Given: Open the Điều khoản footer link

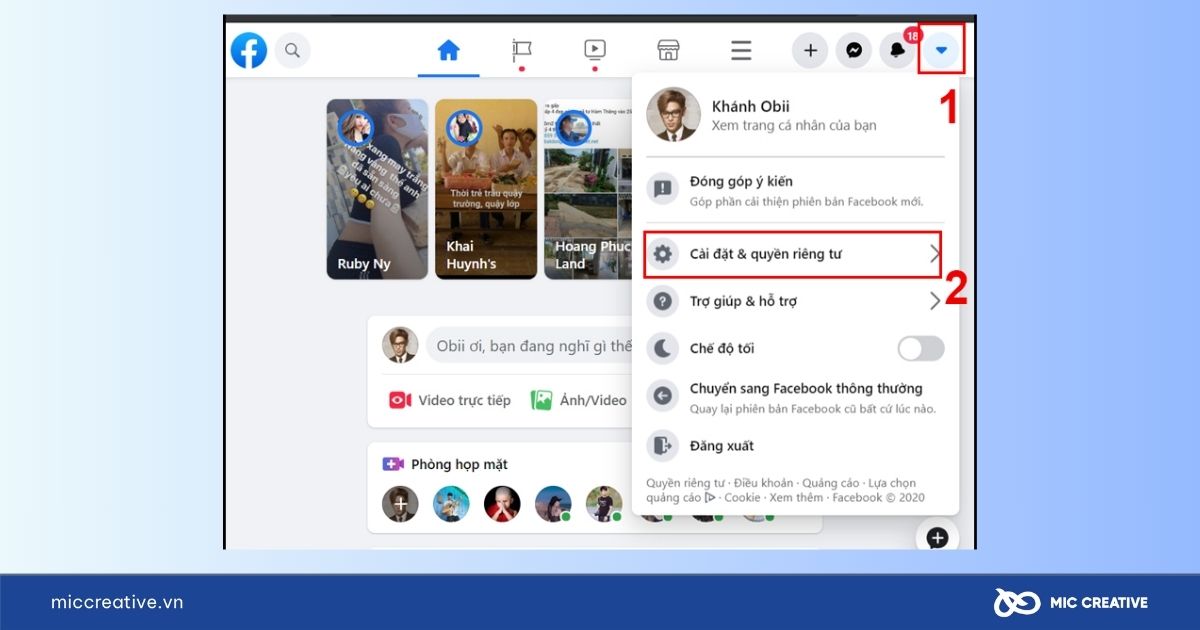Looking at the screenshot, I should [x=762, y=483].
